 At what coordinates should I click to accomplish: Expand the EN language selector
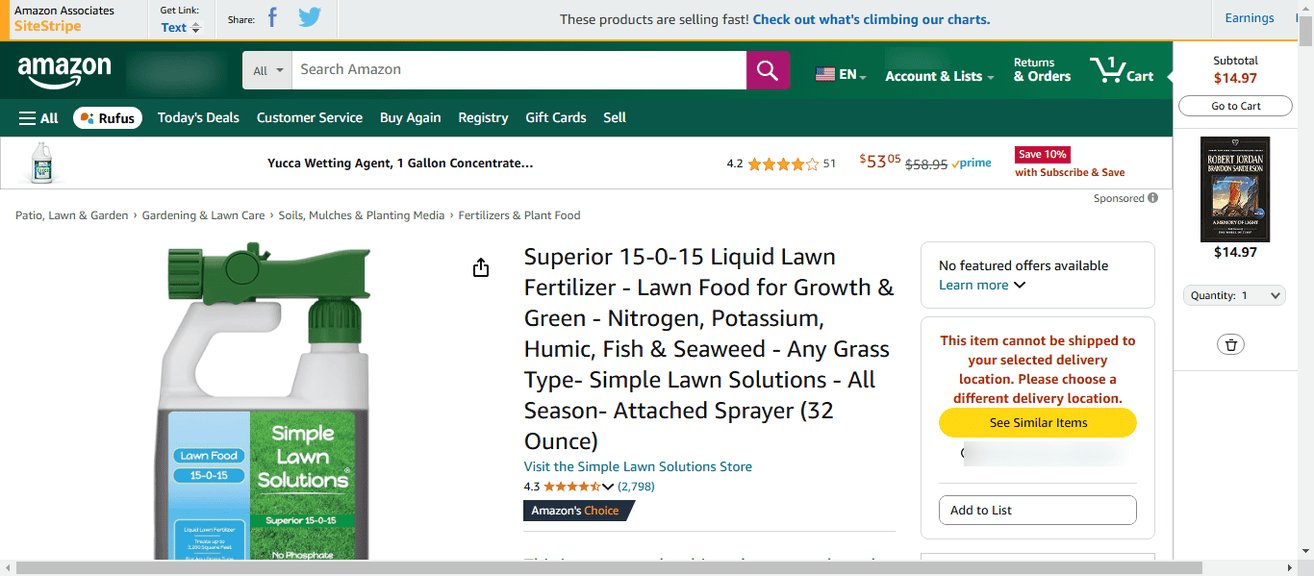[840, 75]
